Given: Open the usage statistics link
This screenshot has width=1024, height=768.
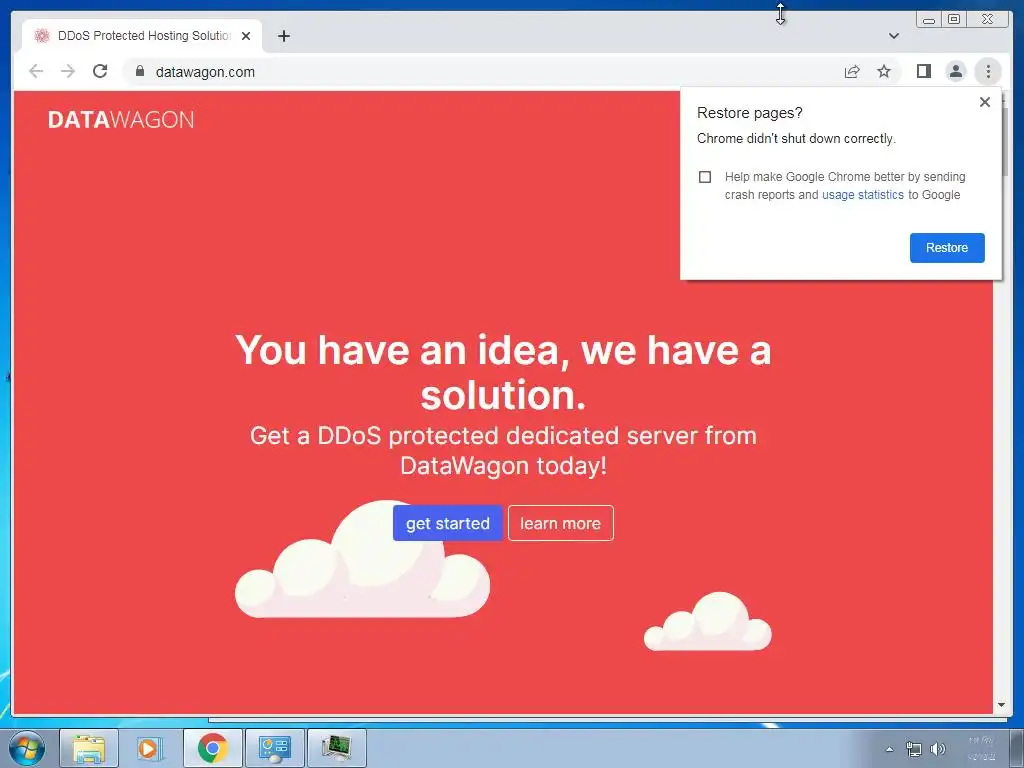Looking at the screenshot, I should pyautogui.click(x=863, y=195).
